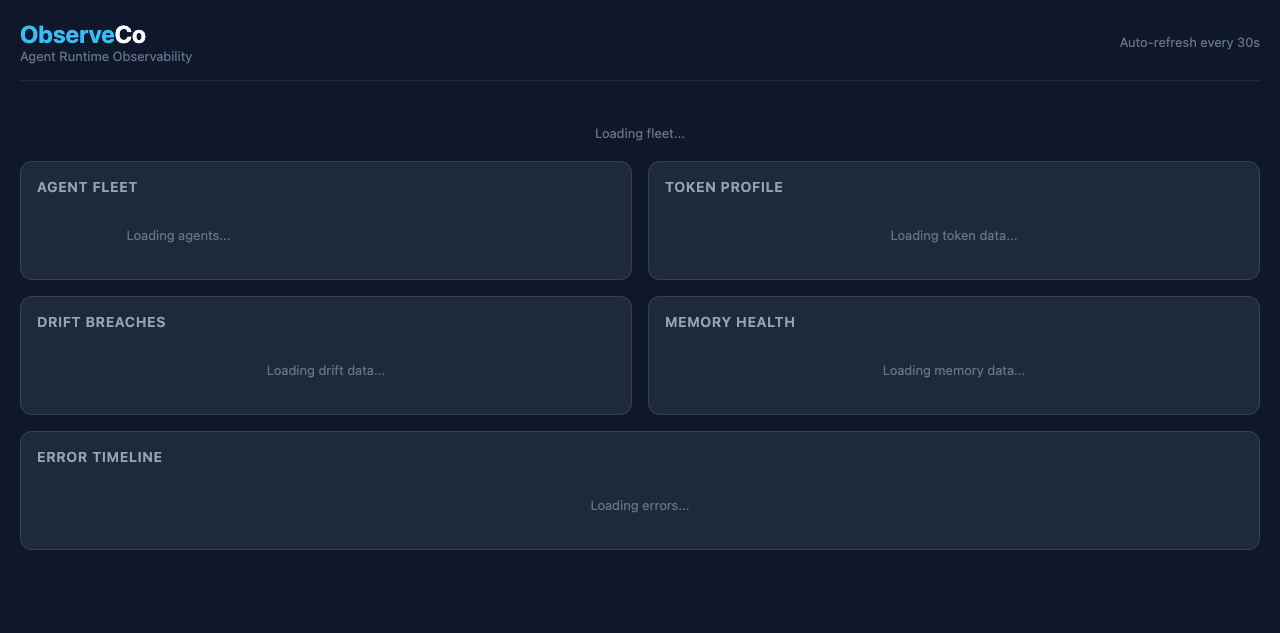
Task: Click the Loading fleet... status text
Action: click(x=640, y=134)
